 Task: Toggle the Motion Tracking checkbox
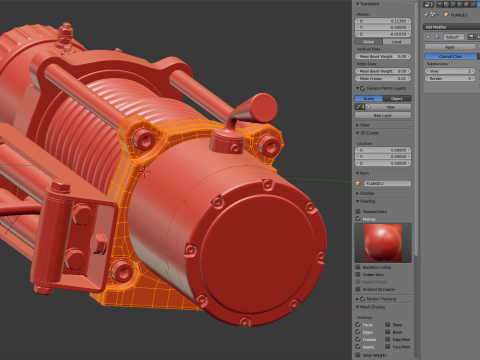coord(363,299)
